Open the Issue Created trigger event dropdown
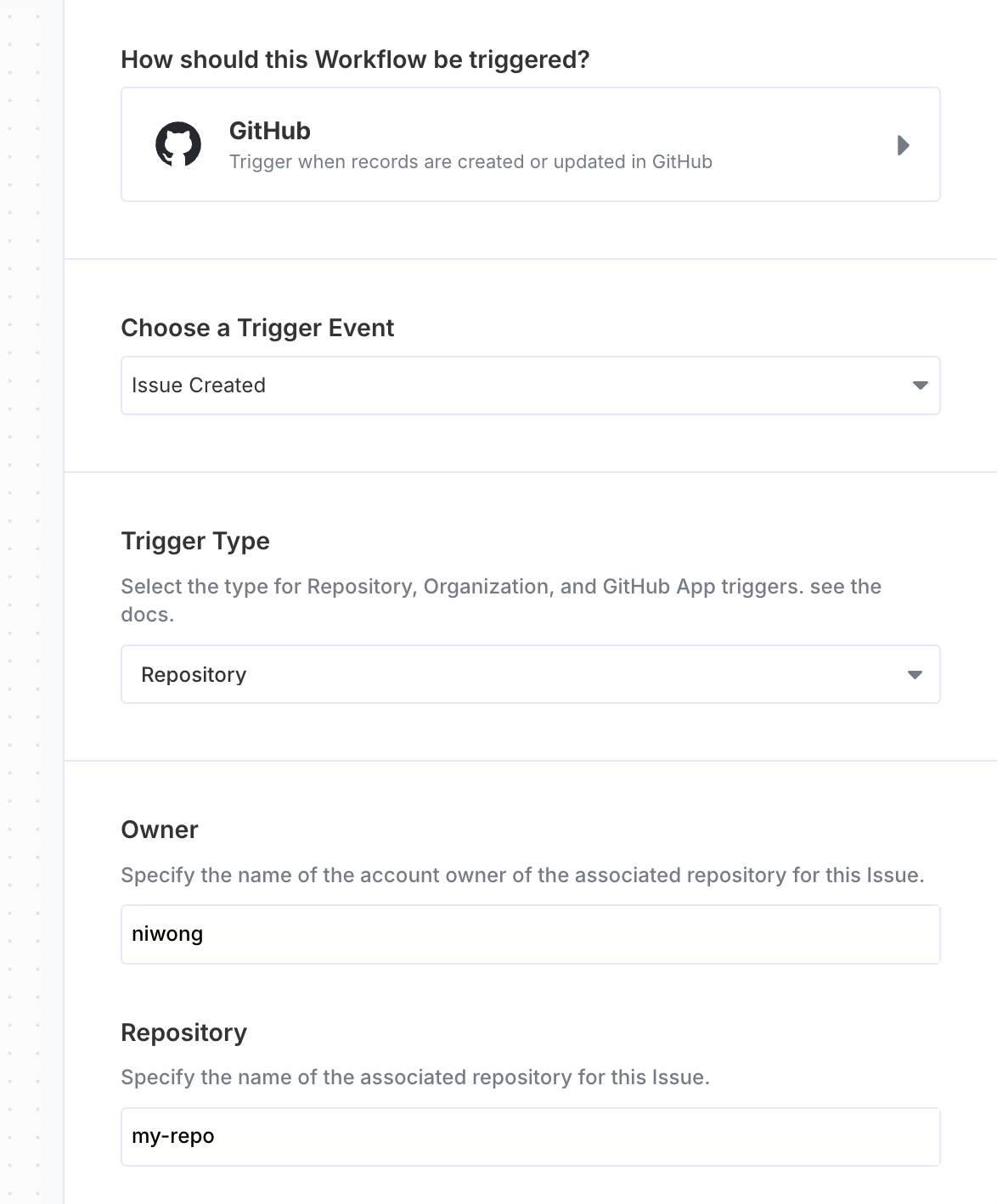This screenshot has width=997, height=1204. coord(530,385)
